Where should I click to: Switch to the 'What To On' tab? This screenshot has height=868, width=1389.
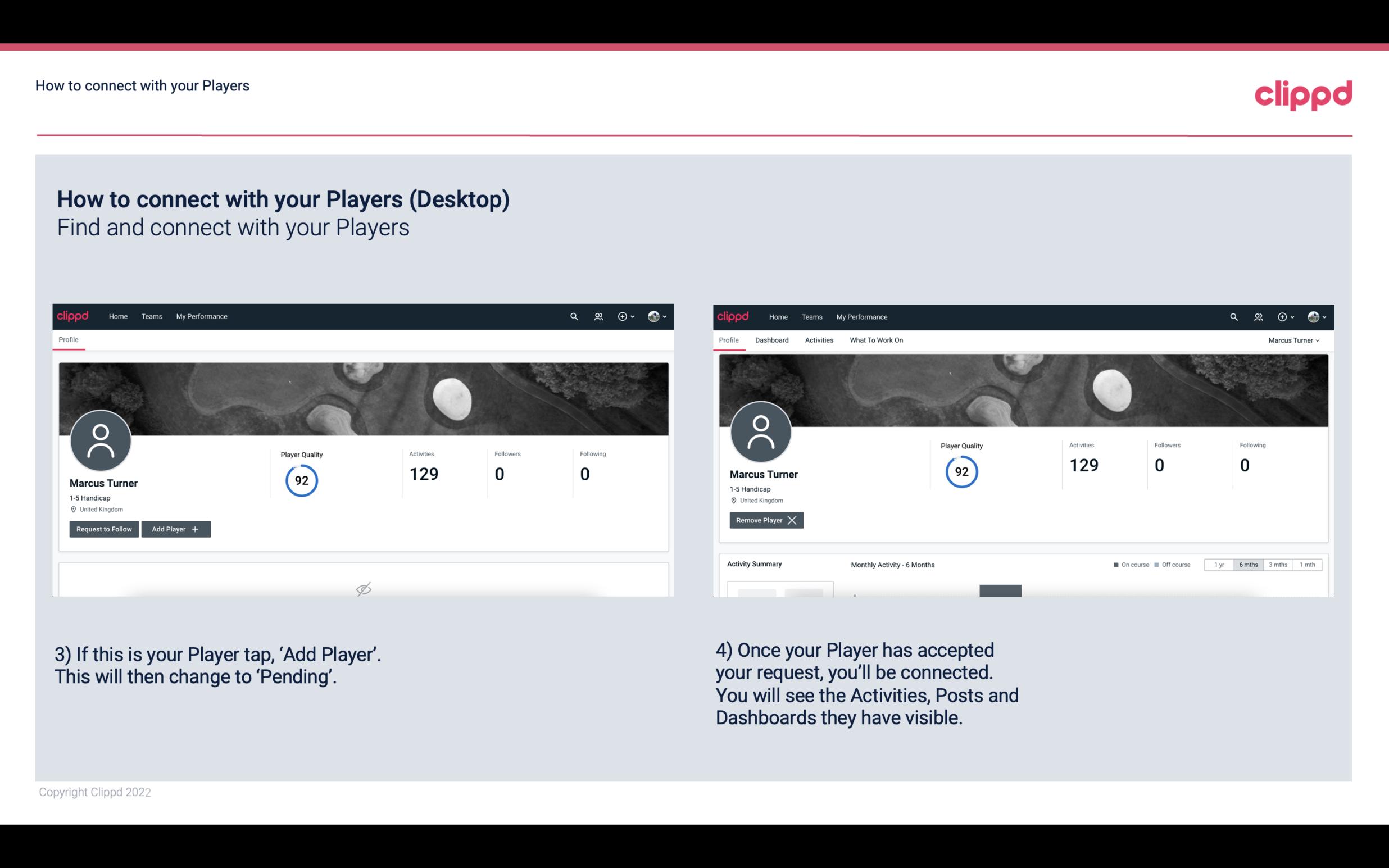tap(876, 339)
